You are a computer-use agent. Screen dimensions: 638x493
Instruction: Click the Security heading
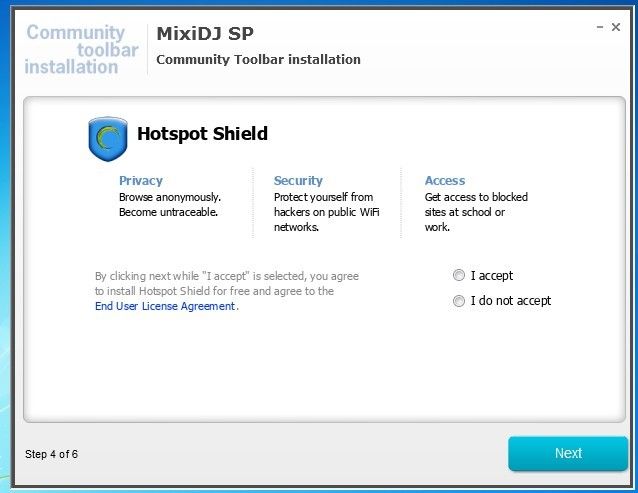click(298, 181)
